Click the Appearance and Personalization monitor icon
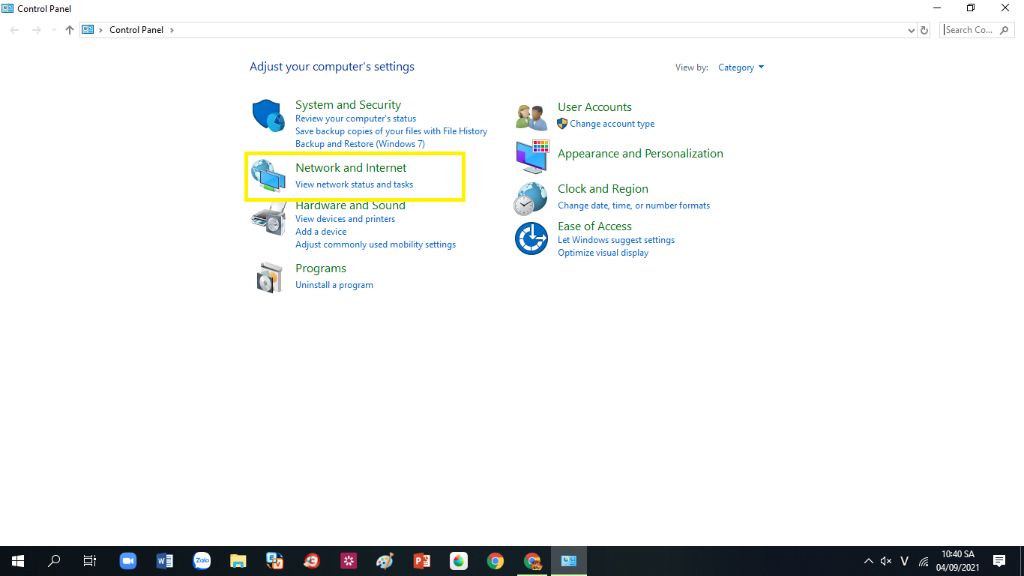The width and height of the screenshot is (1024, 576). [x=532, y=156]
